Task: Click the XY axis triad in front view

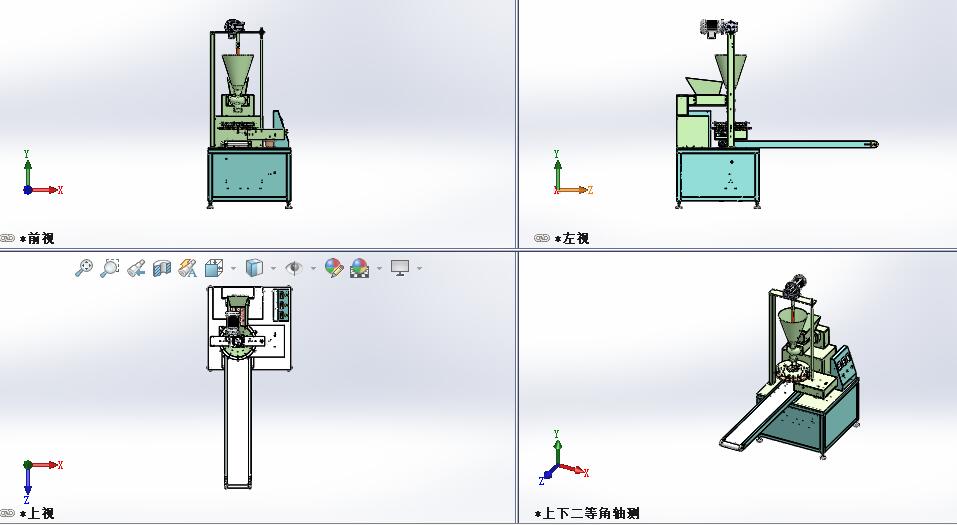Action: [x=42, y=173]
